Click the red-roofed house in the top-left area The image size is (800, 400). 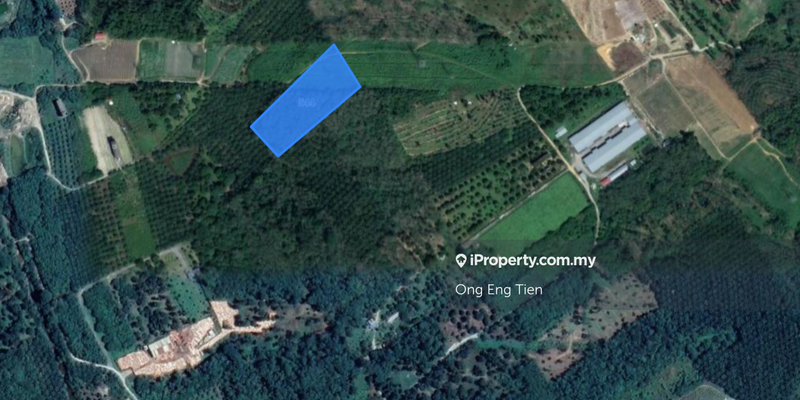click(x=101, y=37)
